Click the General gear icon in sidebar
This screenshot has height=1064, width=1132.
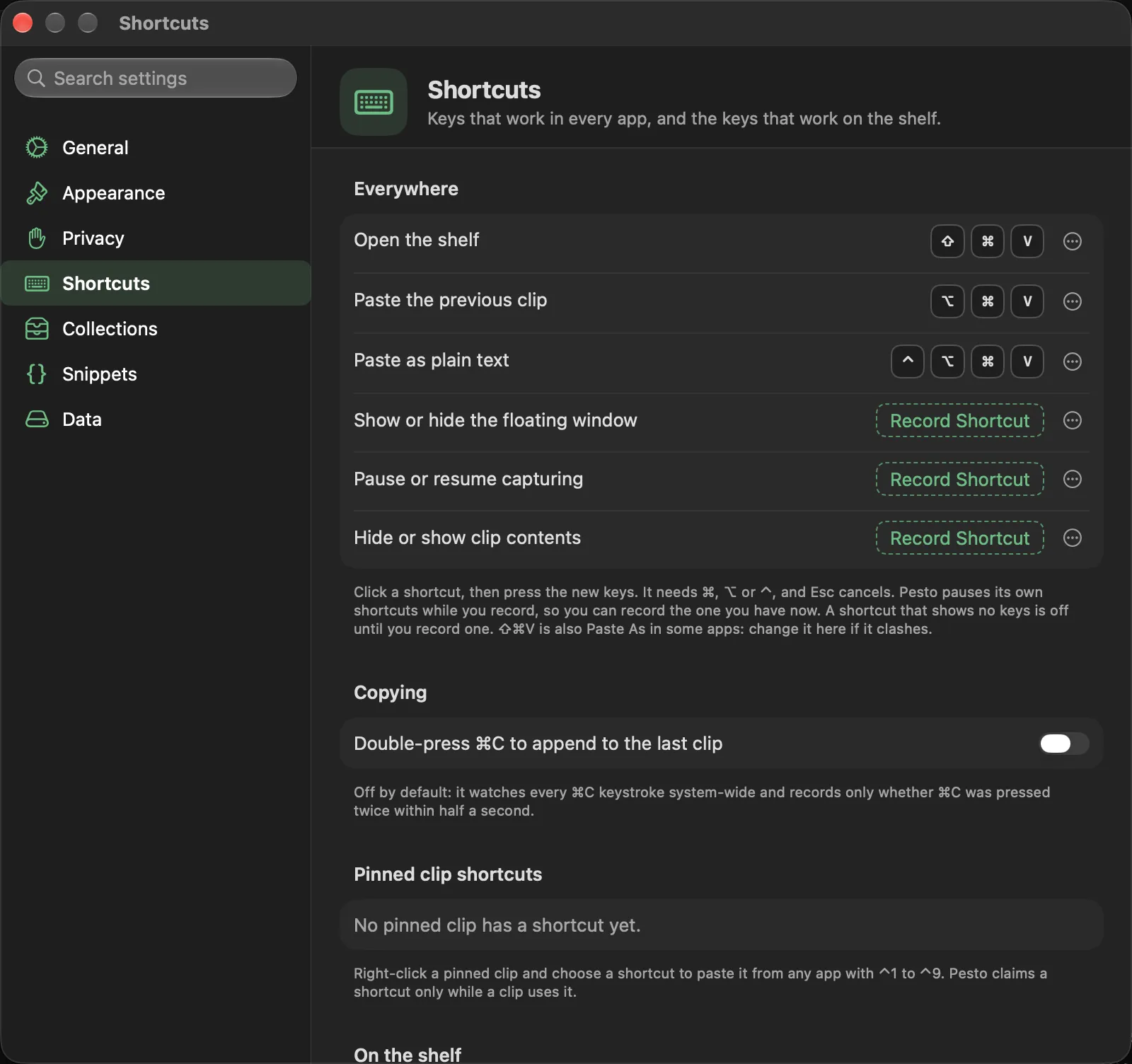(37, 147)
